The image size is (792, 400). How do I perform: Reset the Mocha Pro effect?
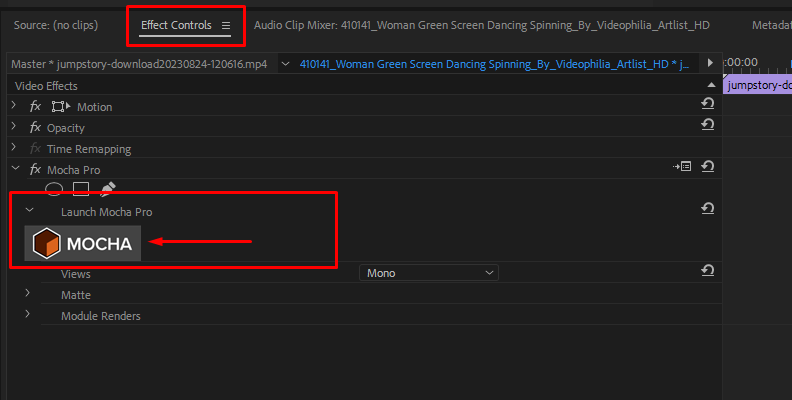coord(708,166)
